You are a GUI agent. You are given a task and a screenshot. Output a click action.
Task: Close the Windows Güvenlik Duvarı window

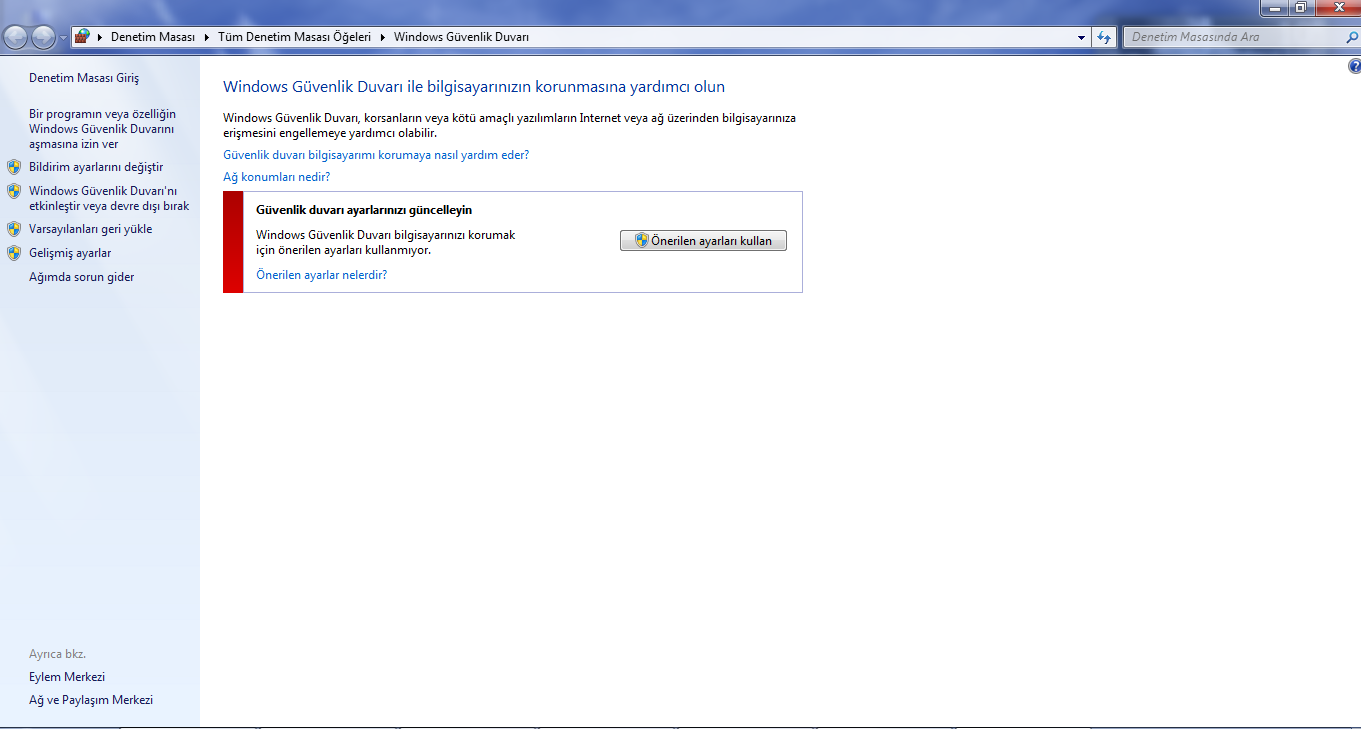pos(1337,8)
